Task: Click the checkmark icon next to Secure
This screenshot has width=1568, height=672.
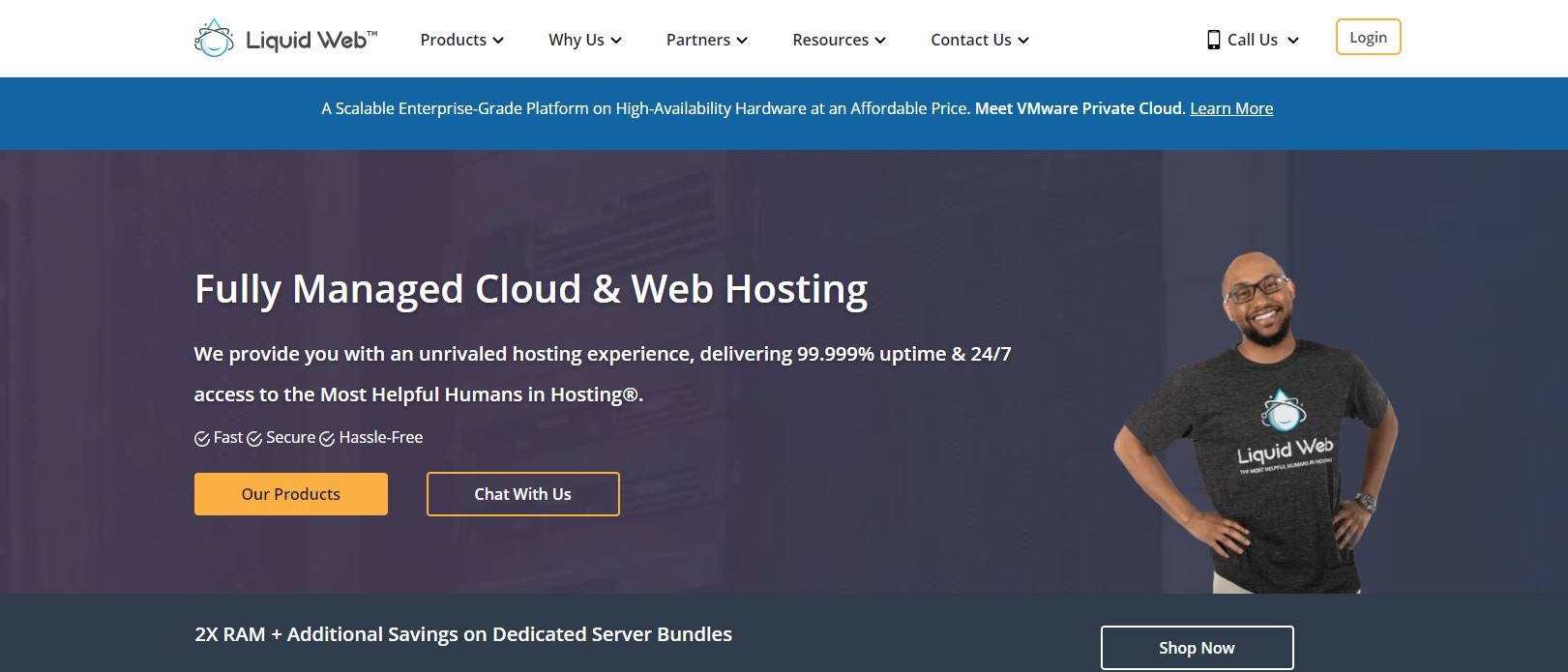Action: [254, 439]
